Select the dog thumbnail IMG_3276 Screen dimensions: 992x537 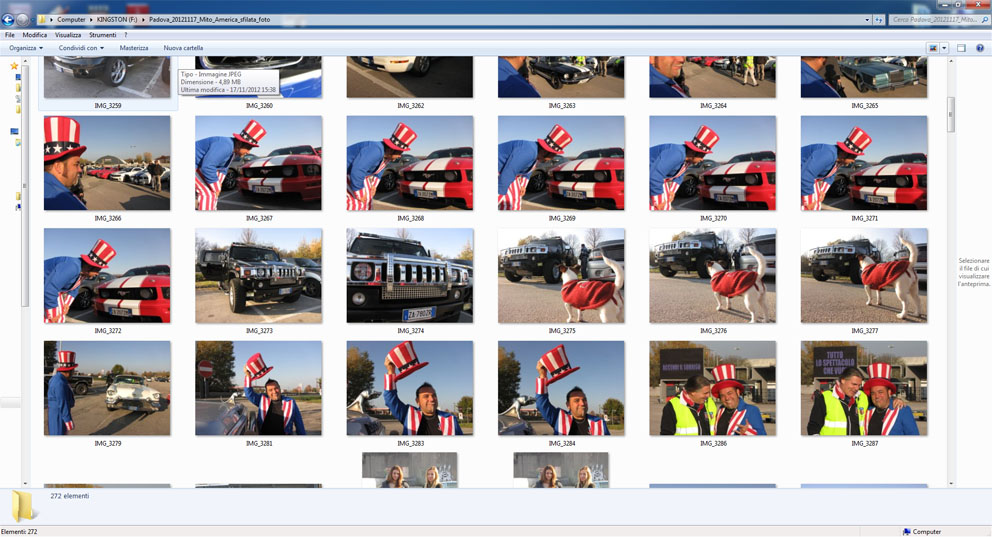point(712,275)
